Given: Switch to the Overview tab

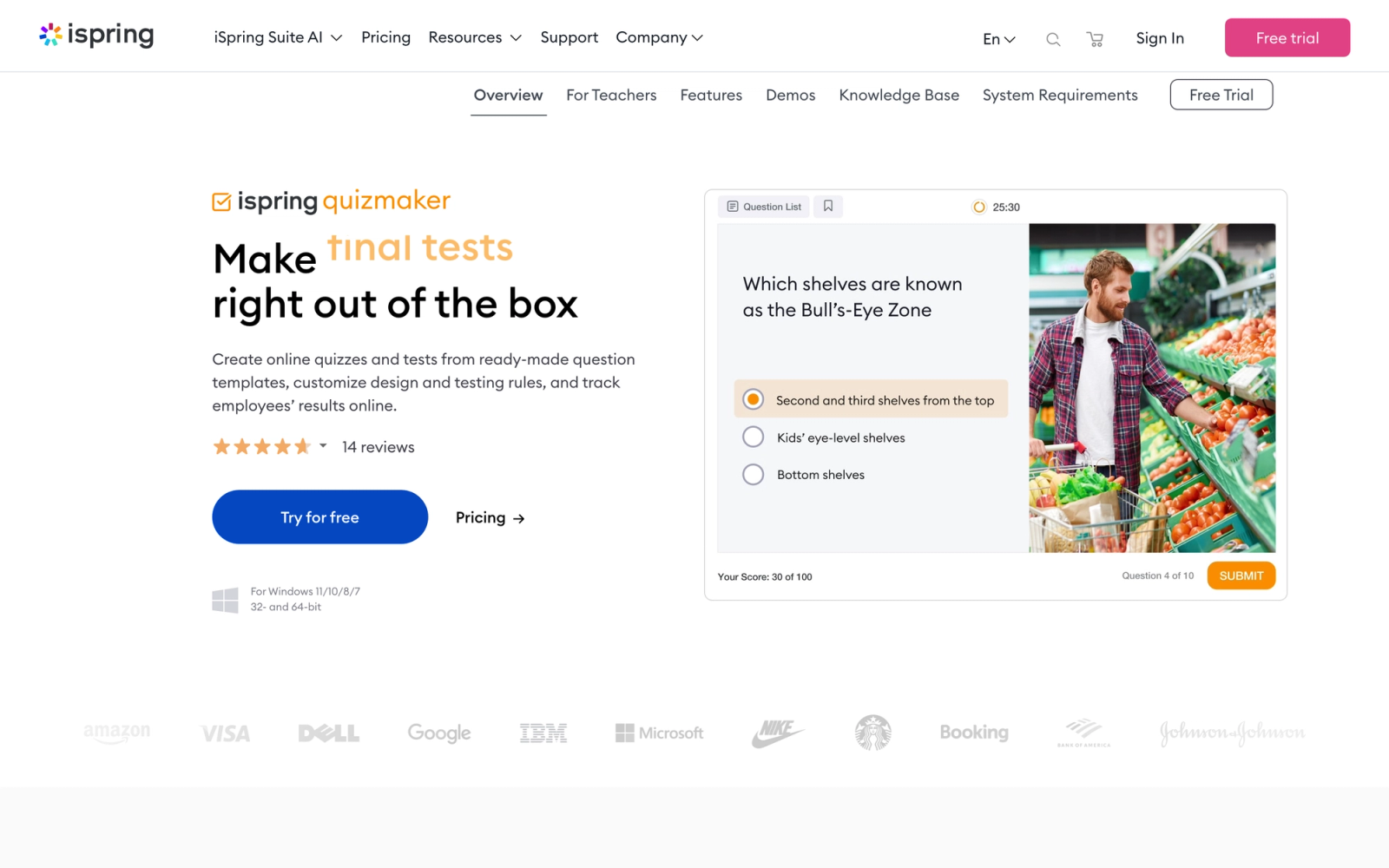Looking at the screenshot, I should pos(508,95).
